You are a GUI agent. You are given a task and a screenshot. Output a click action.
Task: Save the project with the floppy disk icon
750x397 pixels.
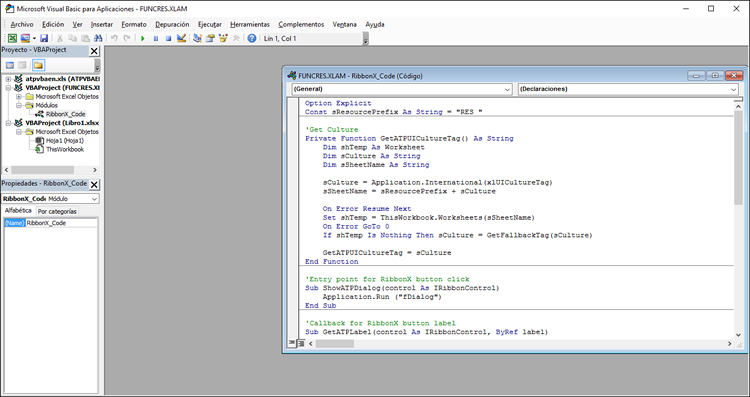click(44, 38)
